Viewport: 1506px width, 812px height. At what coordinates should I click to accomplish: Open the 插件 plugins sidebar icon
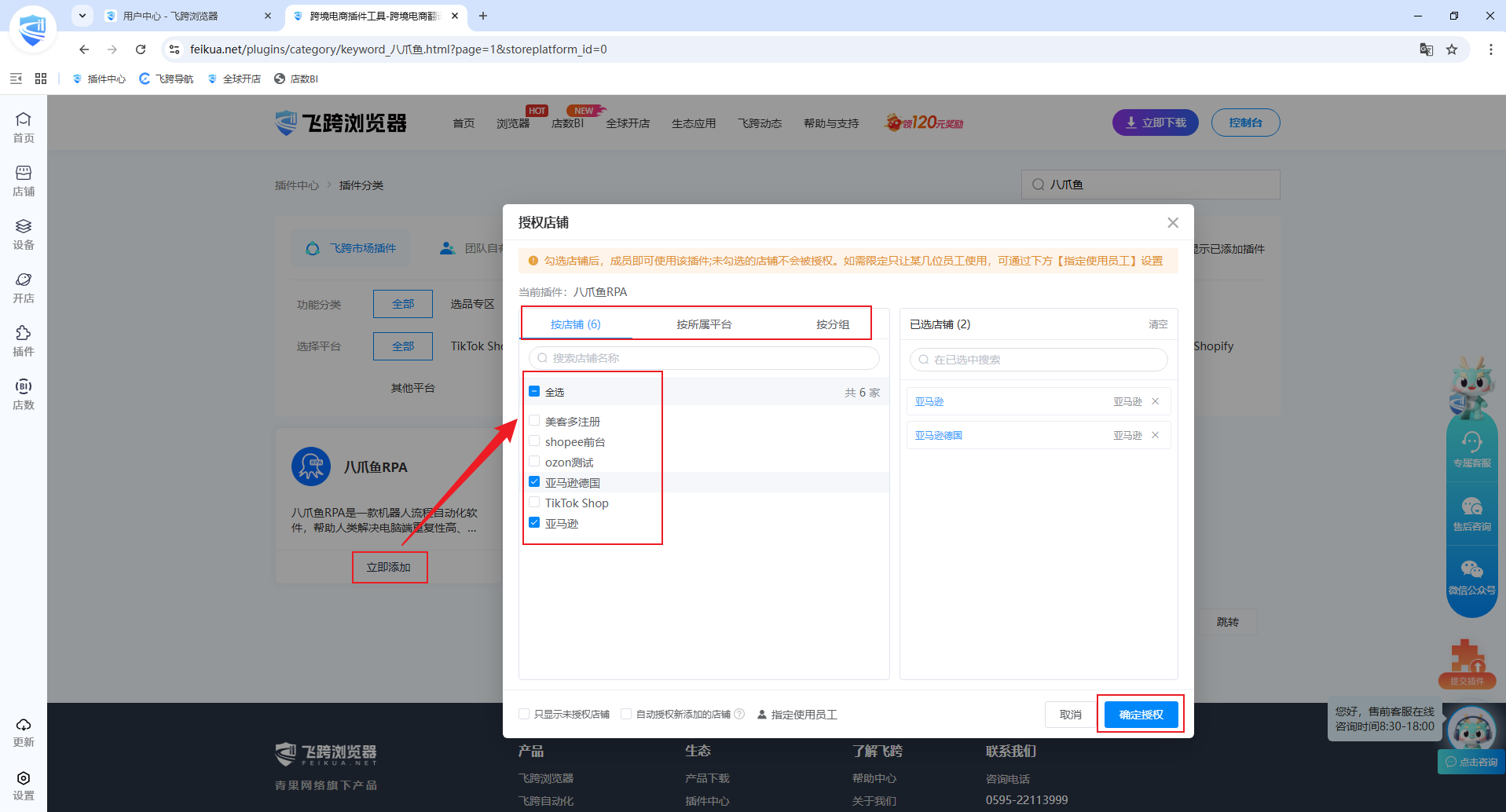[24, 341]
